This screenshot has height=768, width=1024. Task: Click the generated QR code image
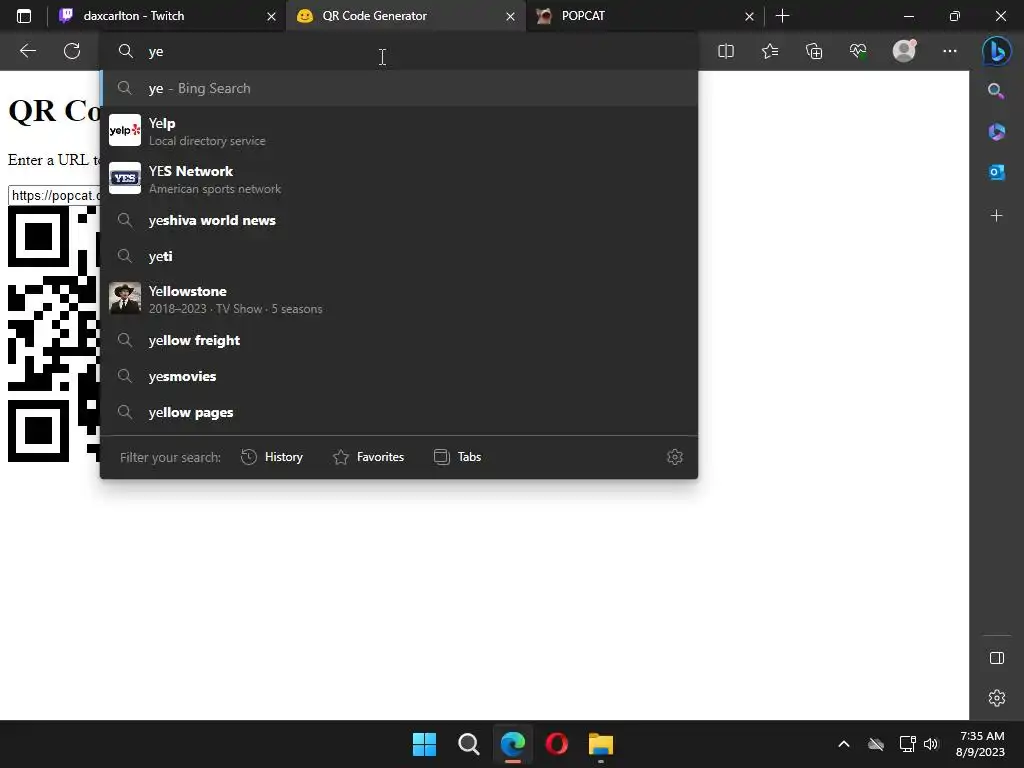[54, 334]
